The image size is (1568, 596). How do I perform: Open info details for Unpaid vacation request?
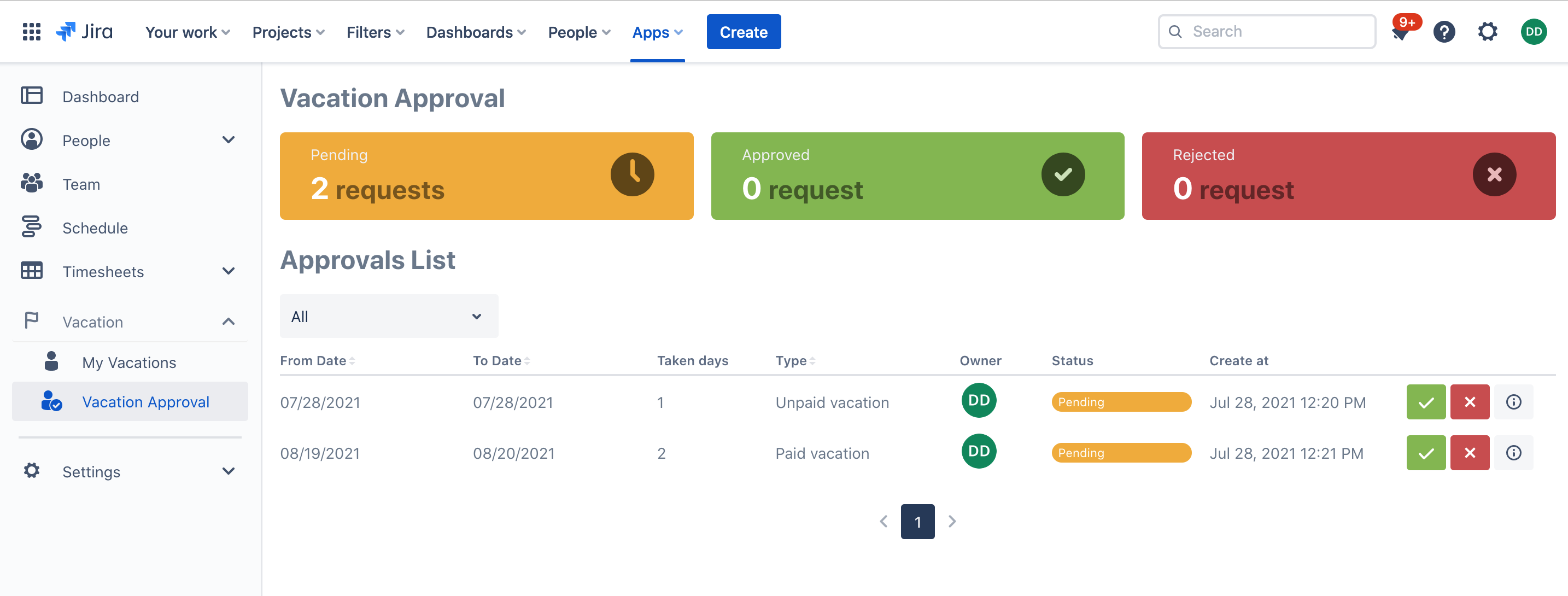click(1513, 402)
